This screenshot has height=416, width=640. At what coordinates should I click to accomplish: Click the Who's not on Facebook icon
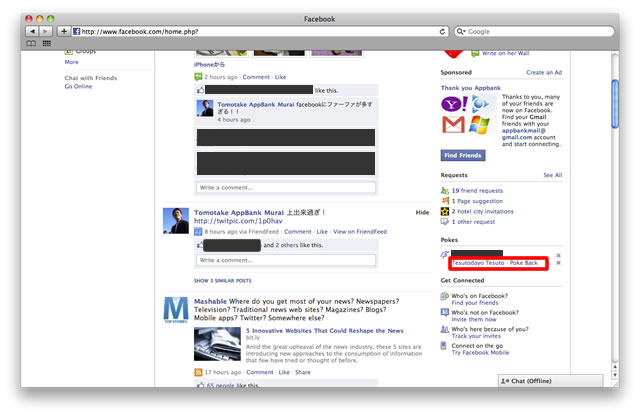[444, 313]
